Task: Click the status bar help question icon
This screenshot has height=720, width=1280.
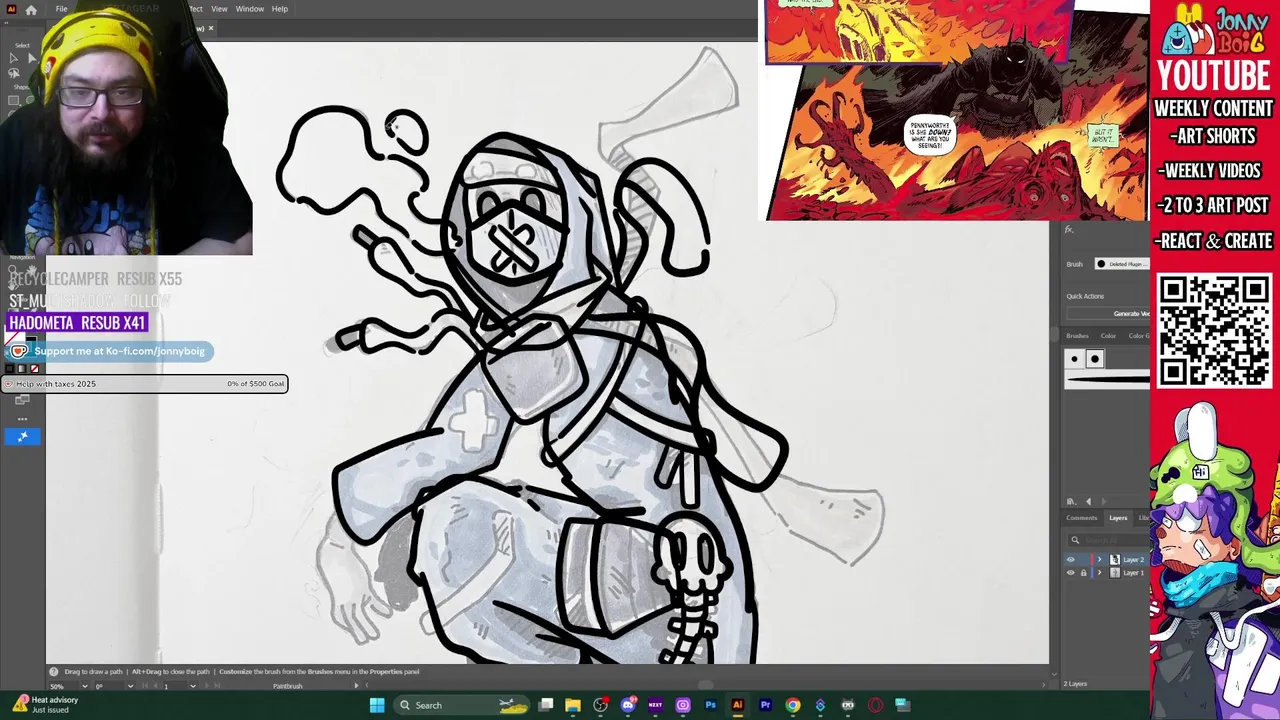Action: point(55,672)
